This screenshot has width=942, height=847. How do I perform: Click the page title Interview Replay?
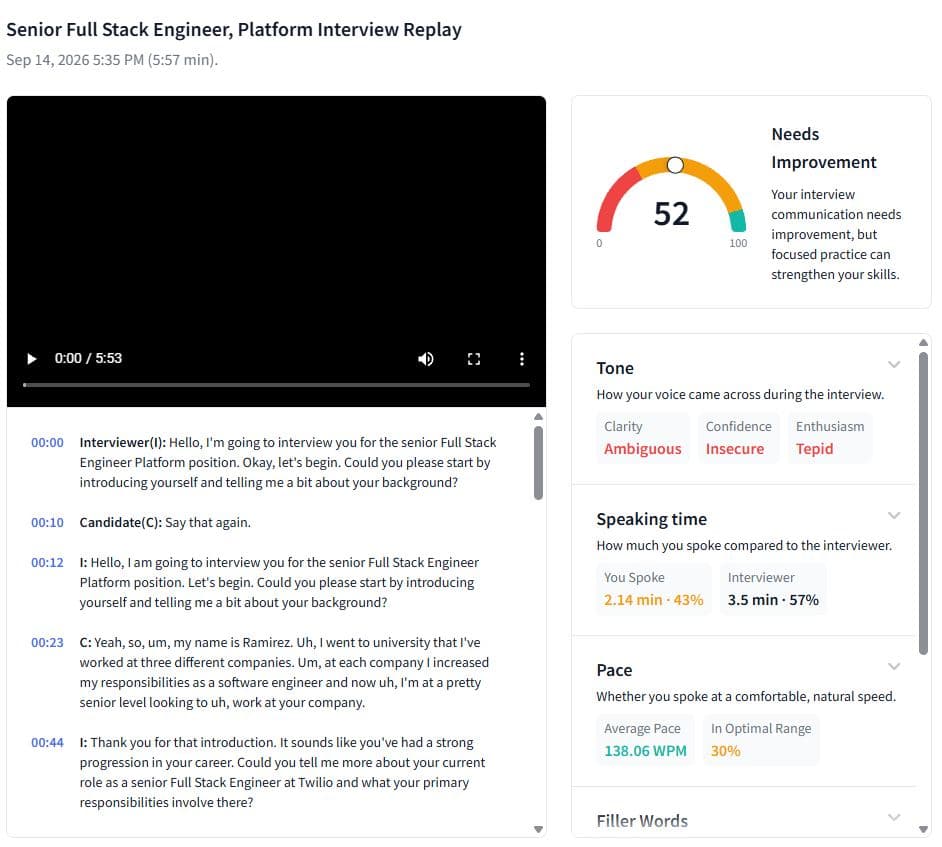click(x=234, y=29)
